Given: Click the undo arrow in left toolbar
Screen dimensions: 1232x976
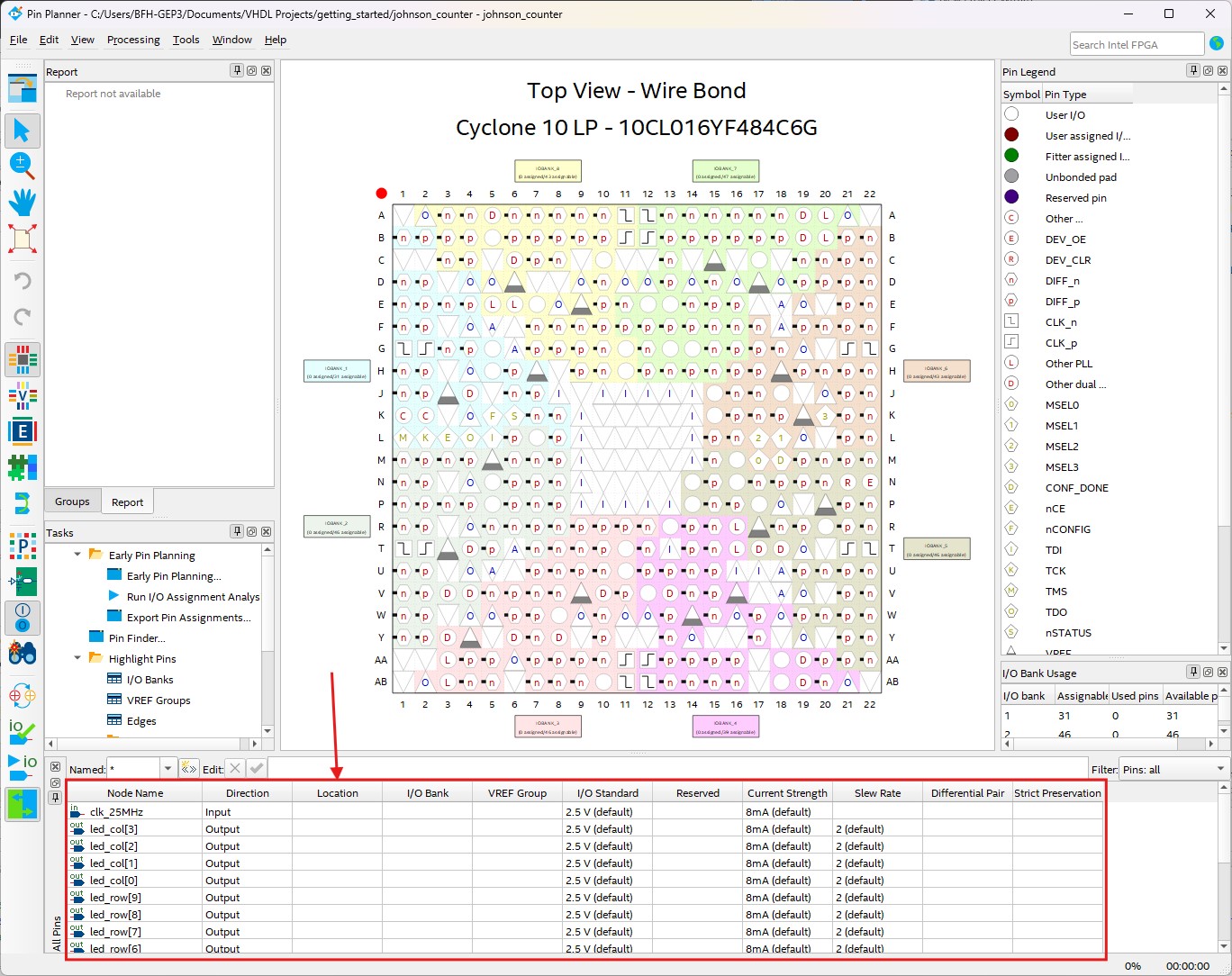Looking at the screenshot, I should tap(23, 280).
